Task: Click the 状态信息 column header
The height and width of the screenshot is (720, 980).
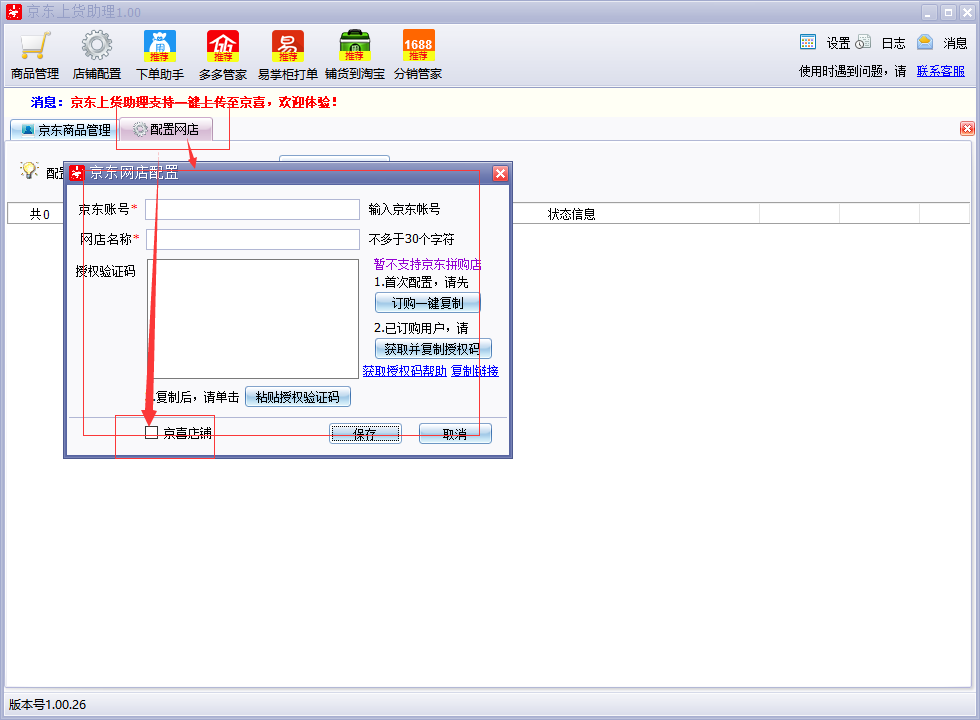Action: click(x=571, y=214)
